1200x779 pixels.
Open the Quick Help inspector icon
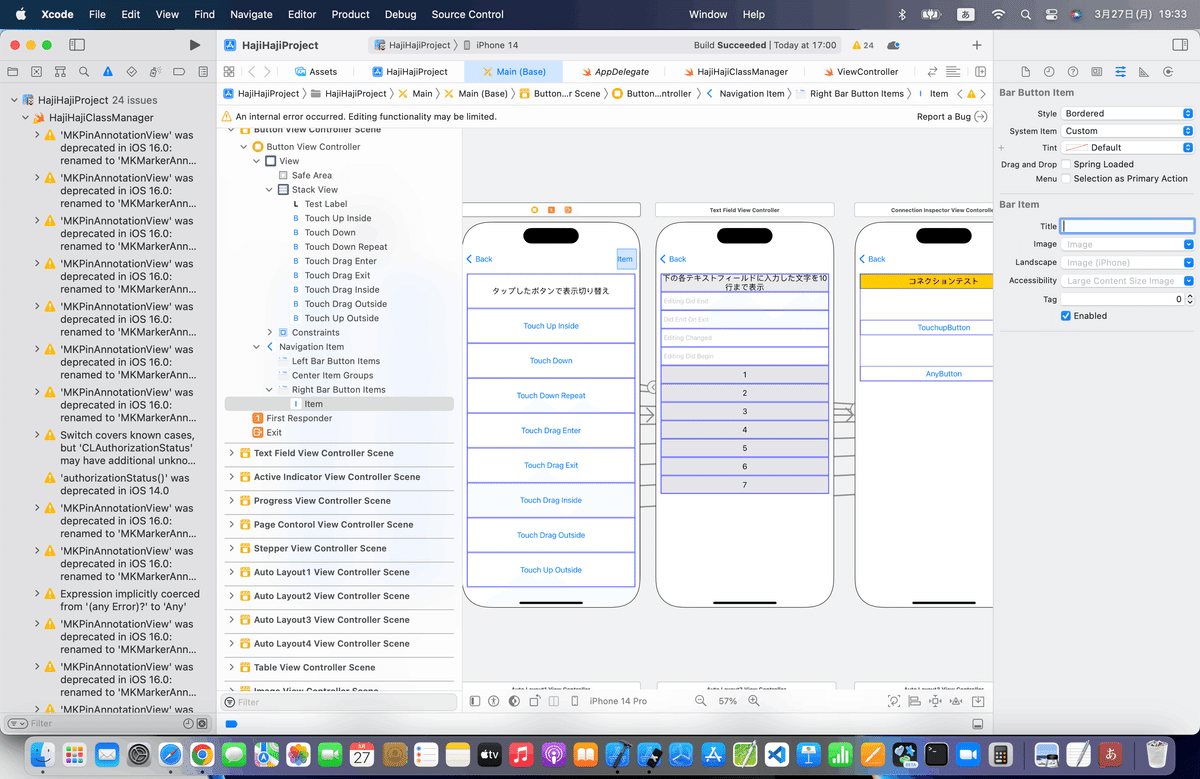[x=1073, y=72]
